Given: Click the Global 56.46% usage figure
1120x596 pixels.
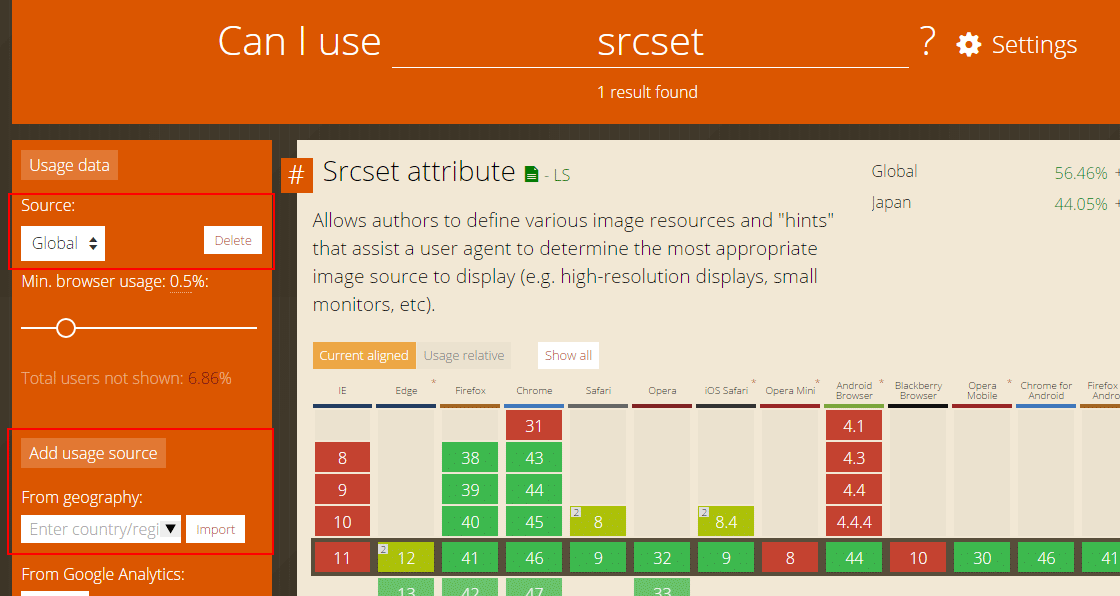Looking at the screenshot, I should tap(1081, 173).
